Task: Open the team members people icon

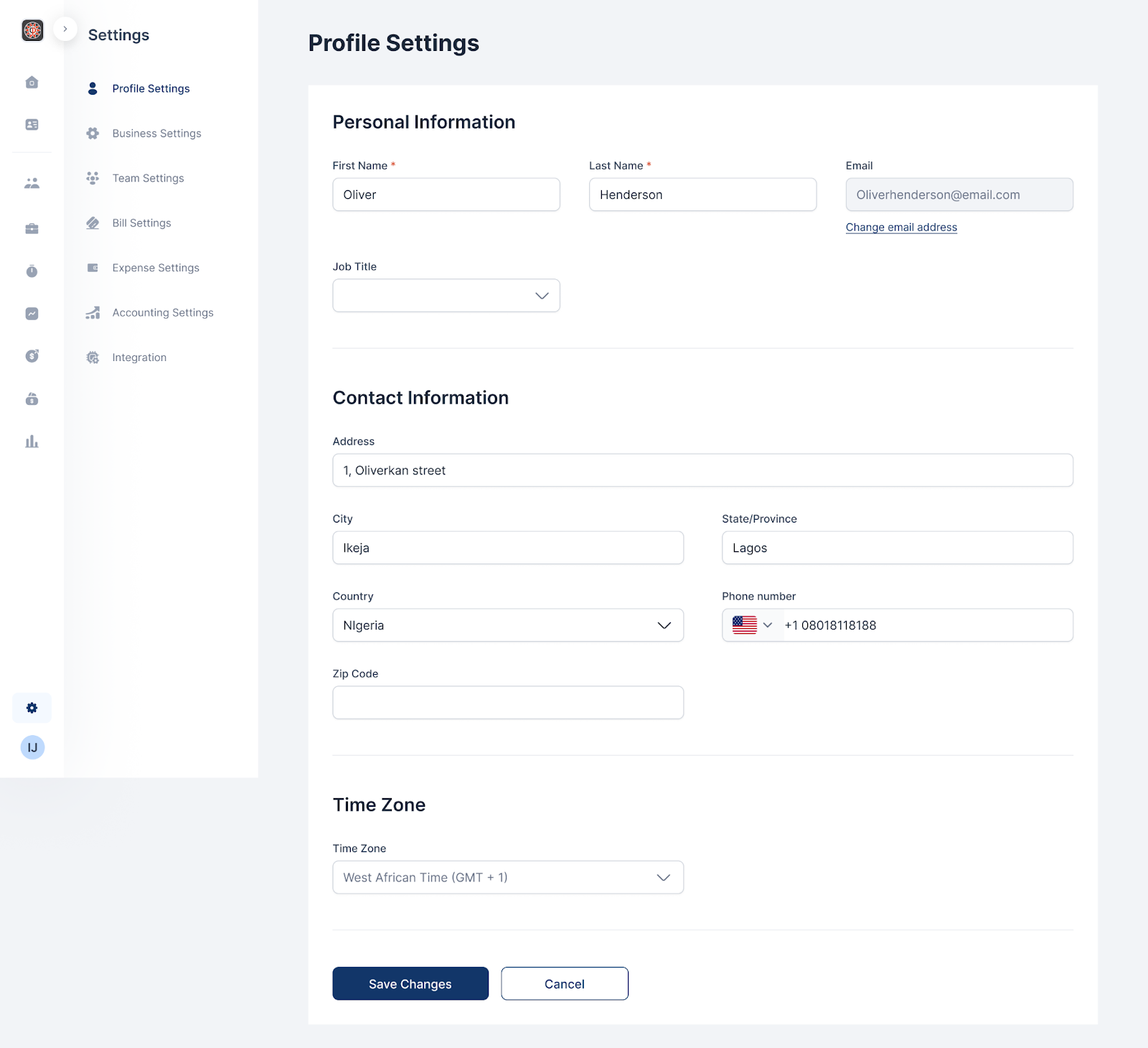Action: 32,183
